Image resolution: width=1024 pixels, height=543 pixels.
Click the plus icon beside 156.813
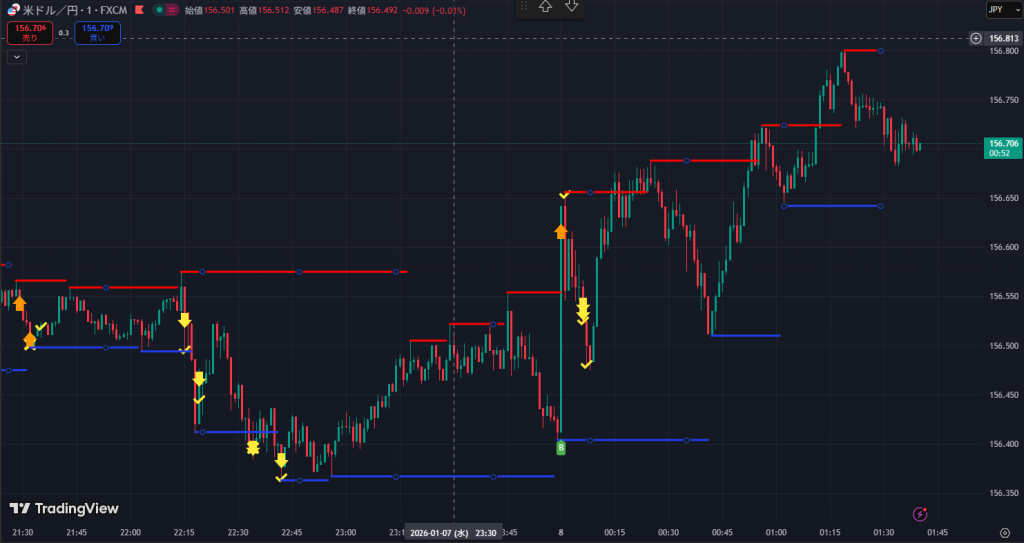[x=976, y=38]
